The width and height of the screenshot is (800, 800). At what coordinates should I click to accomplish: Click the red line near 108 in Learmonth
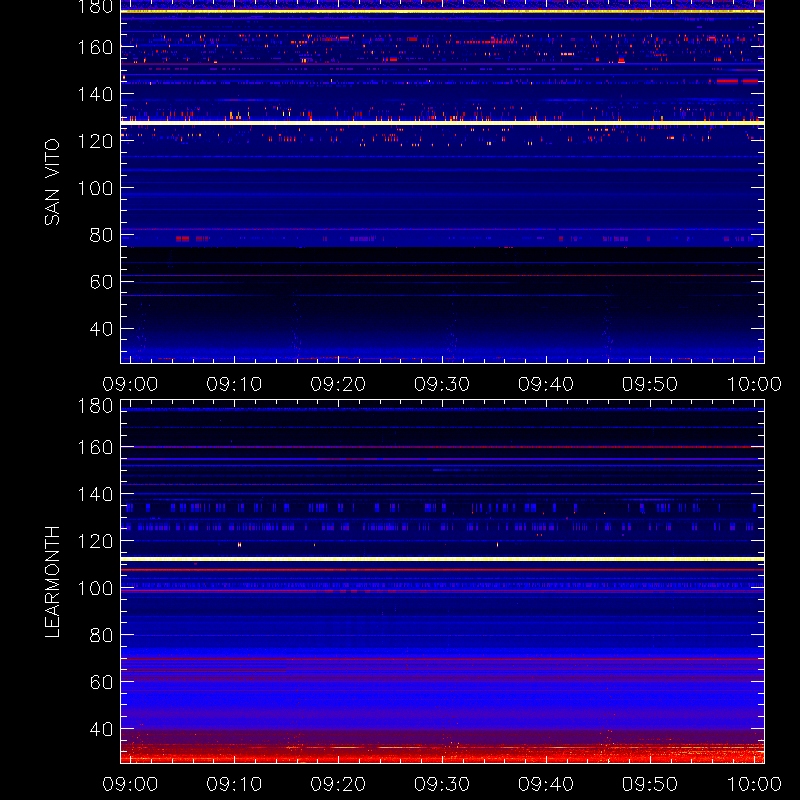(442, 569)
